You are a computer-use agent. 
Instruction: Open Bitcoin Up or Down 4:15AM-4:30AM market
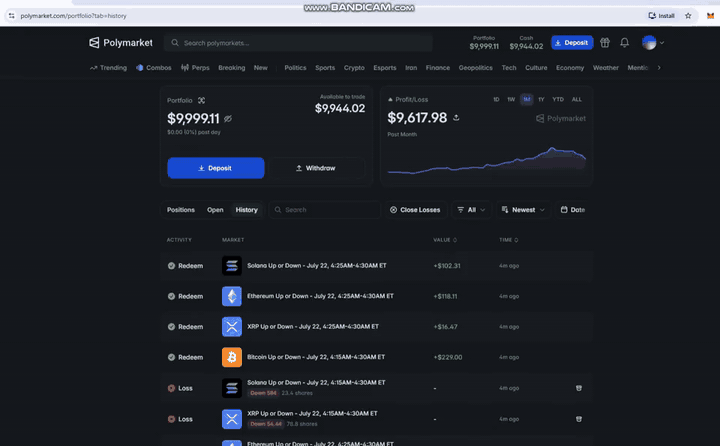point(316,357)
